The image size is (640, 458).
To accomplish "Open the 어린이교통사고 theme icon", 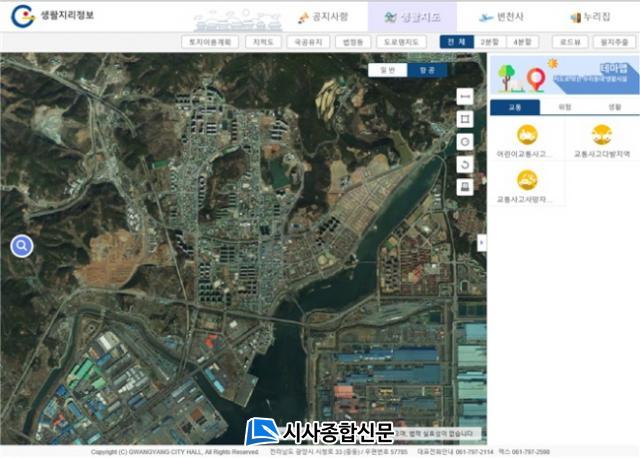I will pos(527,136).
